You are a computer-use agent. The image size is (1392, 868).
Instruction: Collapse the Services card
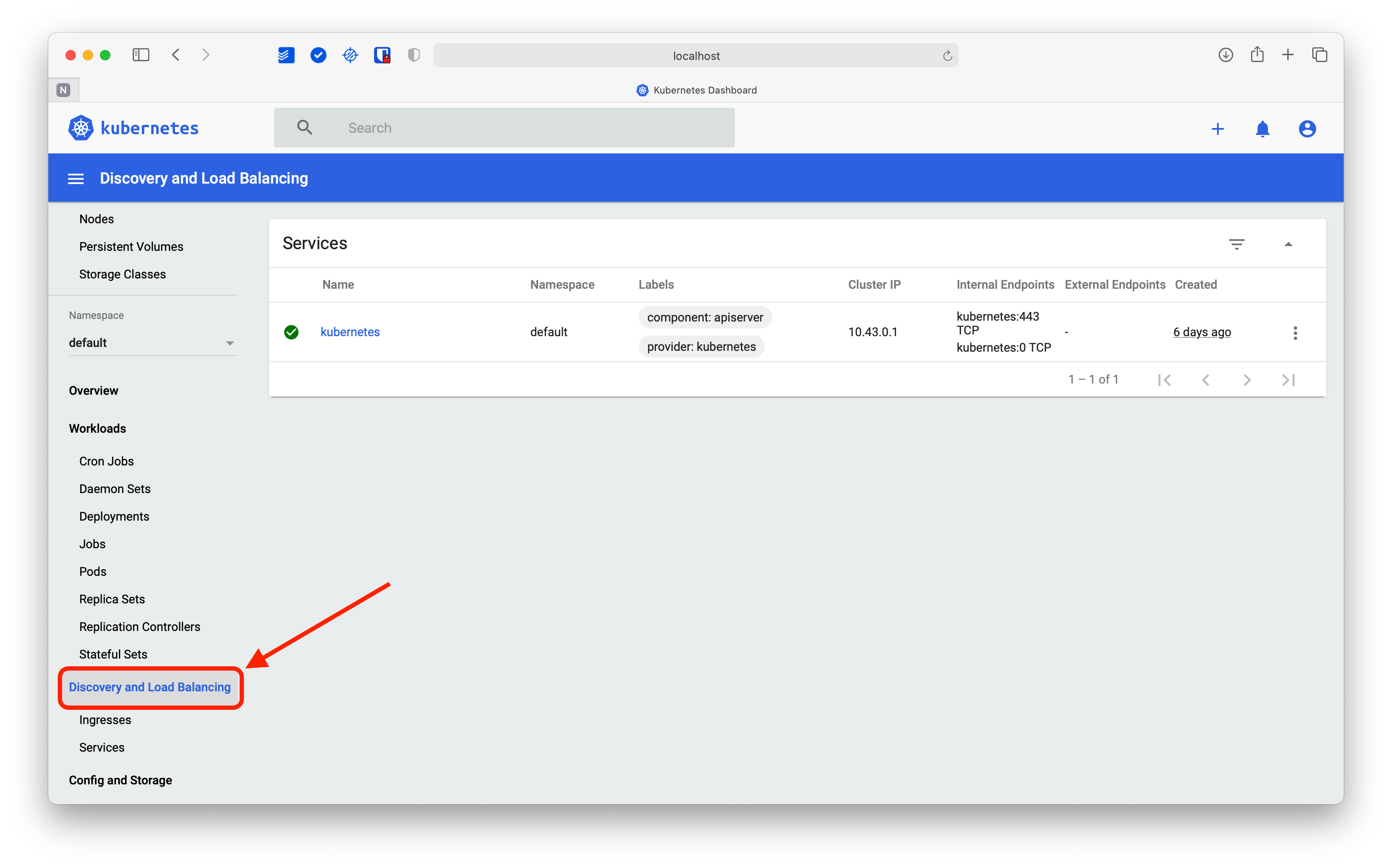1288,244
